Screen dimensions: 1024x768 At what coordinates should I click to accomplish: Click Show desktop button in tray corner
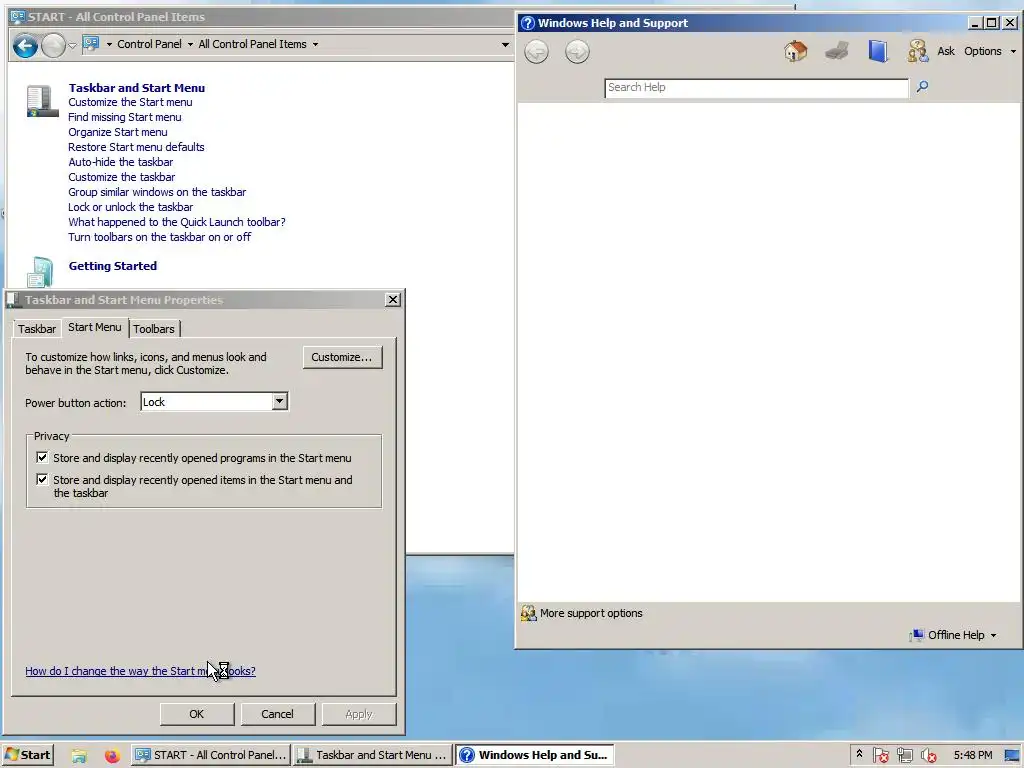[x=1013, y=756]
